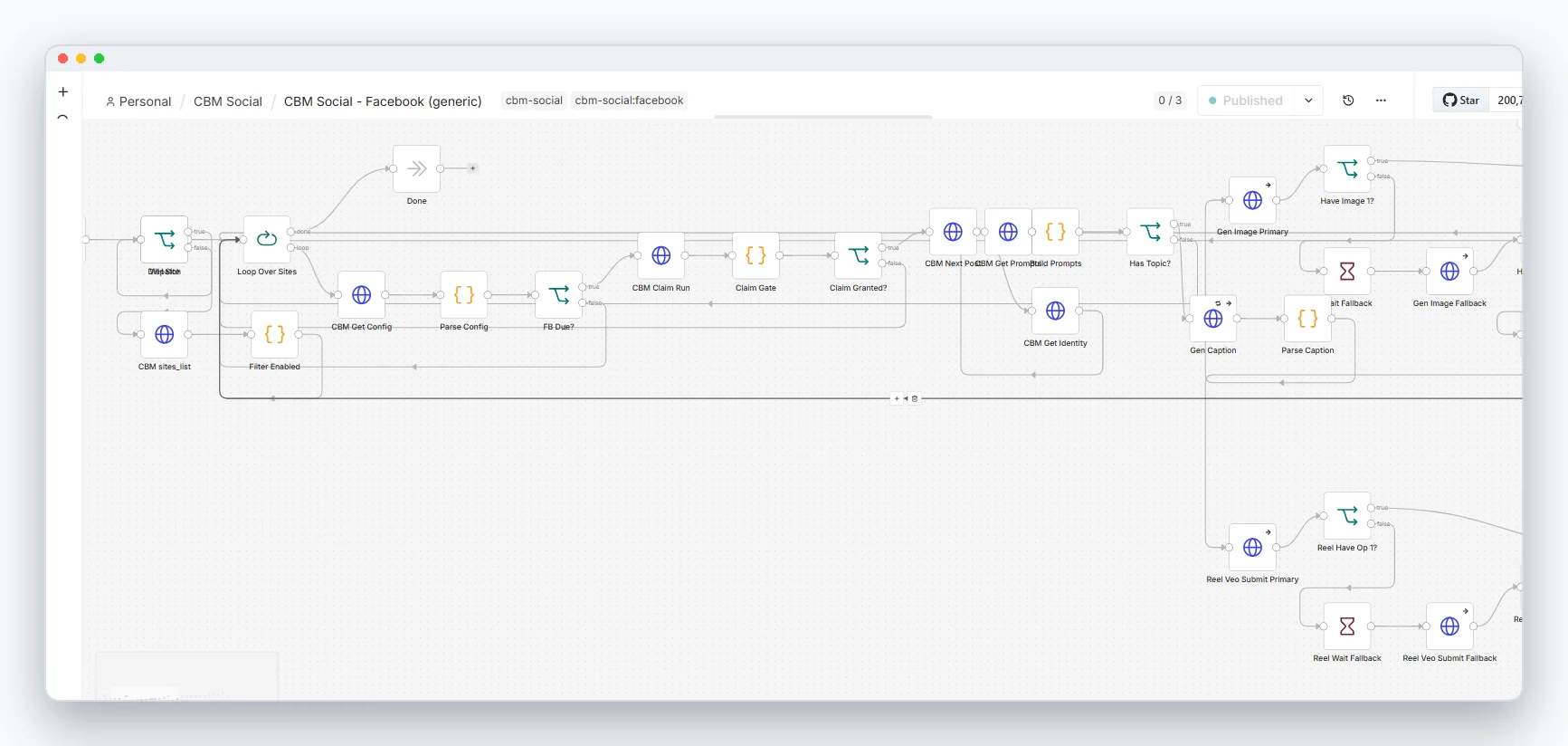Select the Parse Config code node
1568x746 pixels.
click(464, 294)
